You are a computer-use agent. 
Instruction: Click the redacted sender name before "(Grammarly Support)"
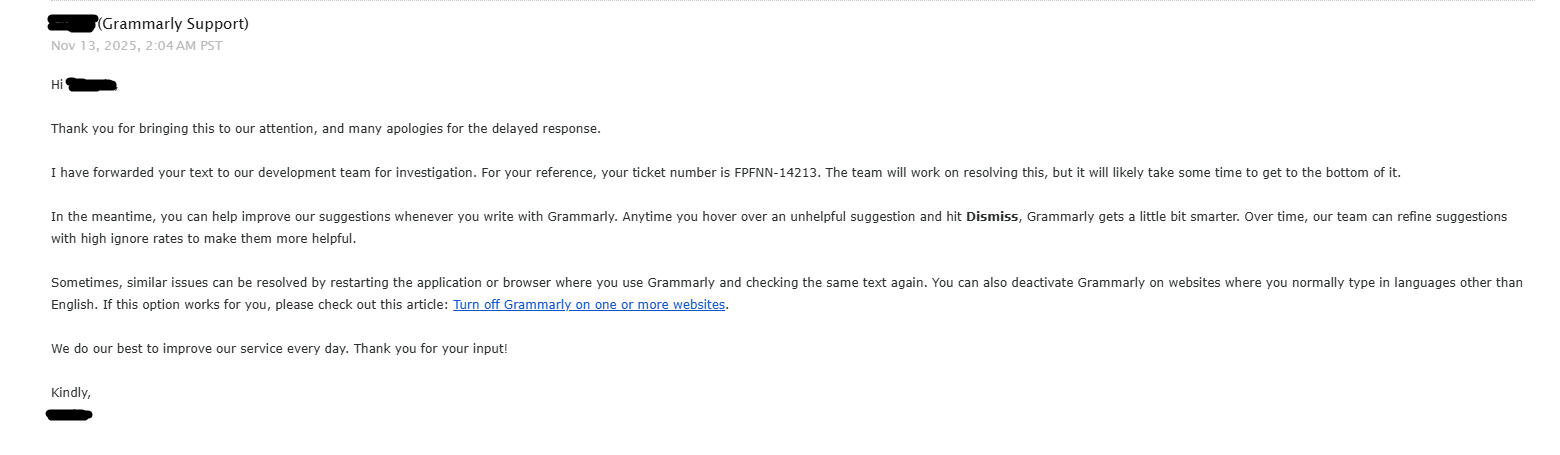pos(72,24)
